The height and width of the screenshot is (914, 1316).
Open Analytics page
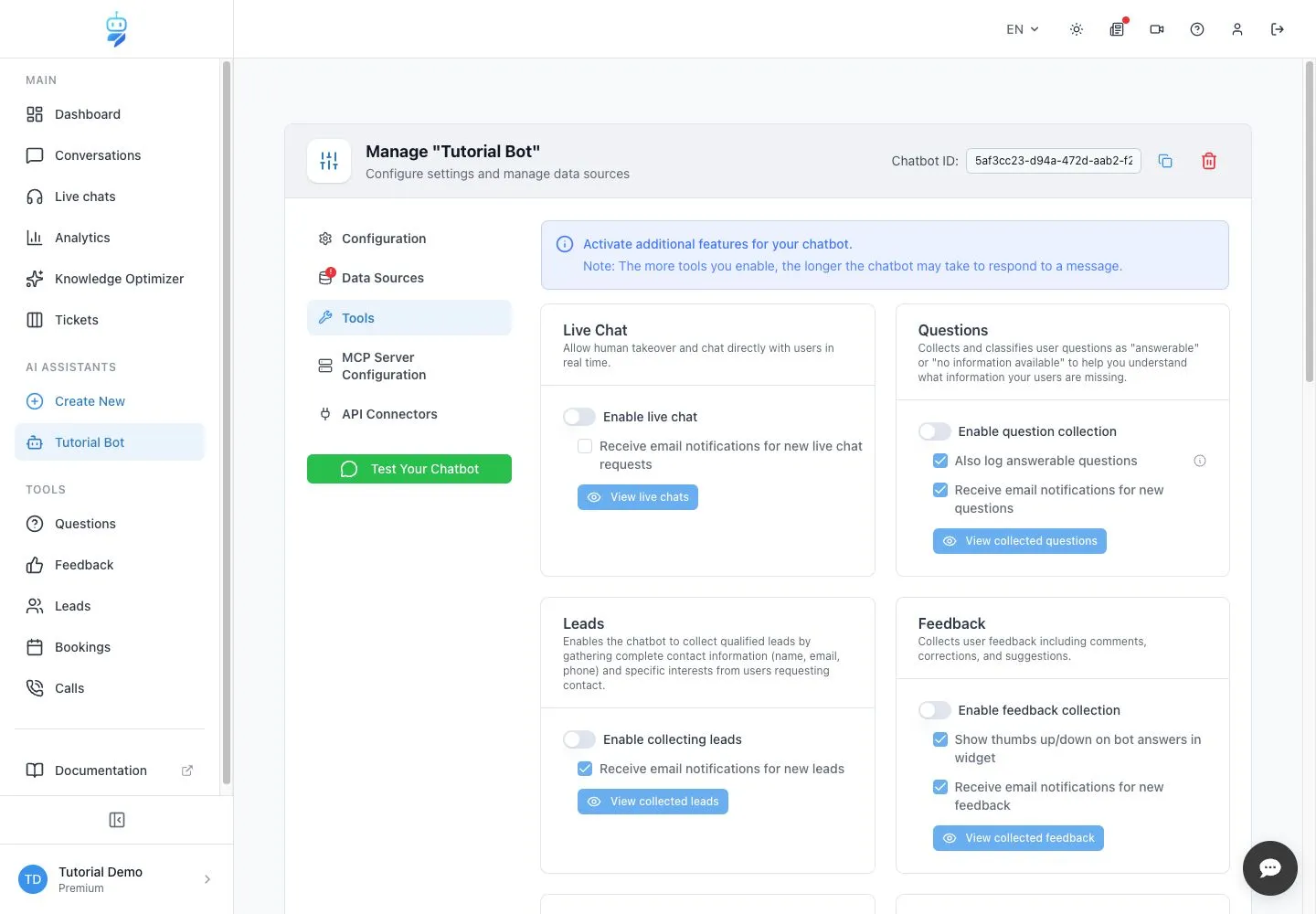pos(110,238)
